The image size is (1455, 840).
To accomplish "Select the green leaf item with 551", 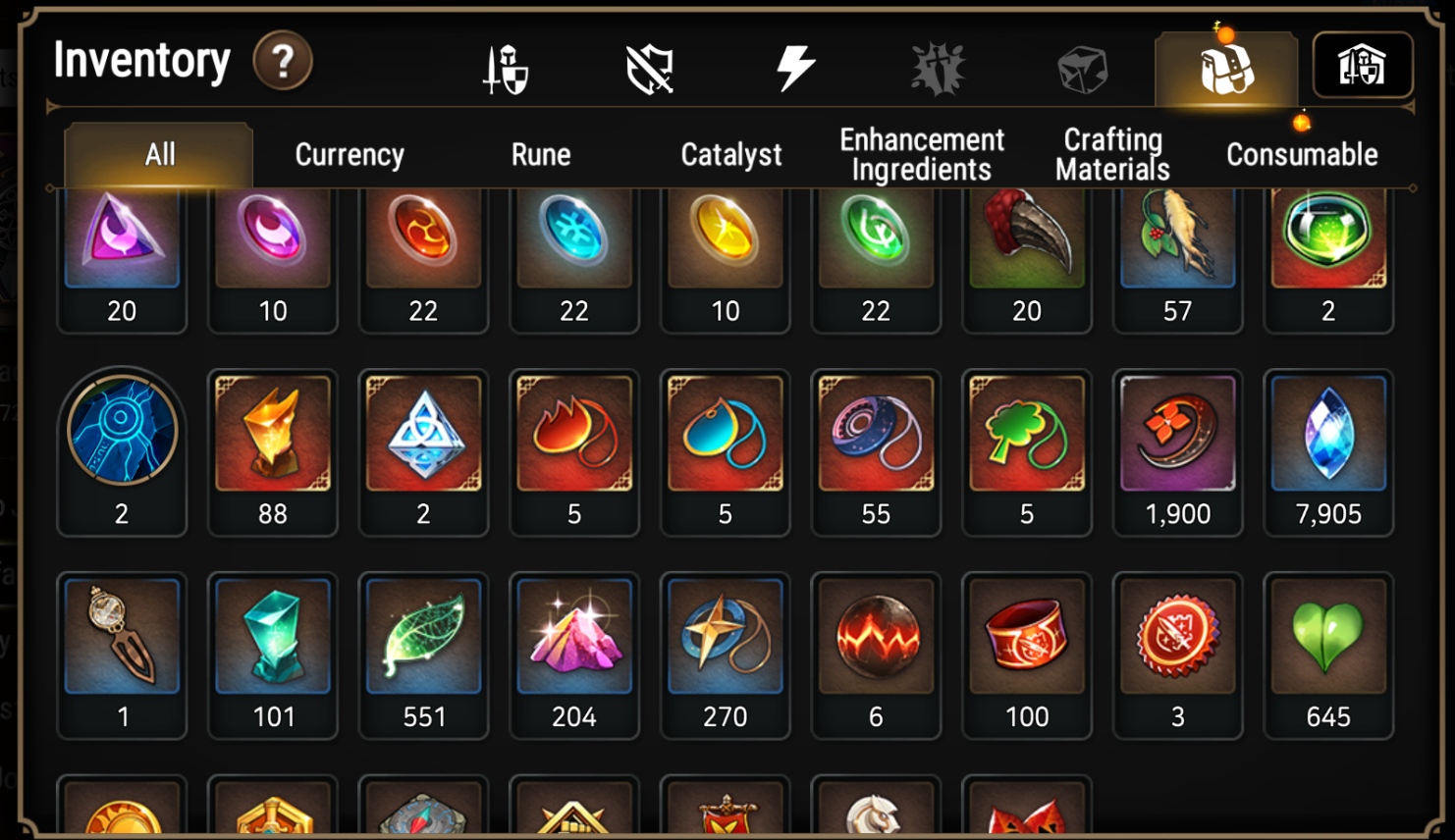I will 423,656.
